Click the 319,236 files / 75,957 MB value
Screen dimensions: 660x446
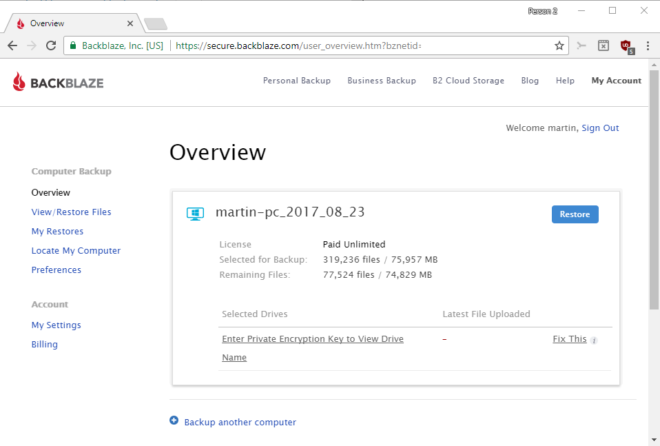pyautogui.click(x=380, y=260)
